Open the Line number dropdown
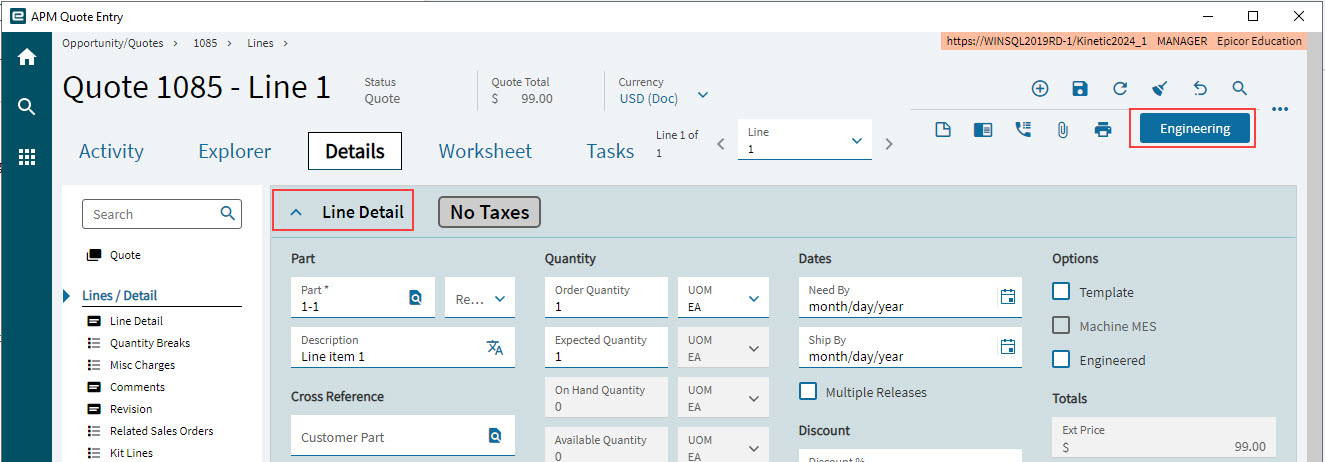 pyautogui.click(x=857, y=141)
